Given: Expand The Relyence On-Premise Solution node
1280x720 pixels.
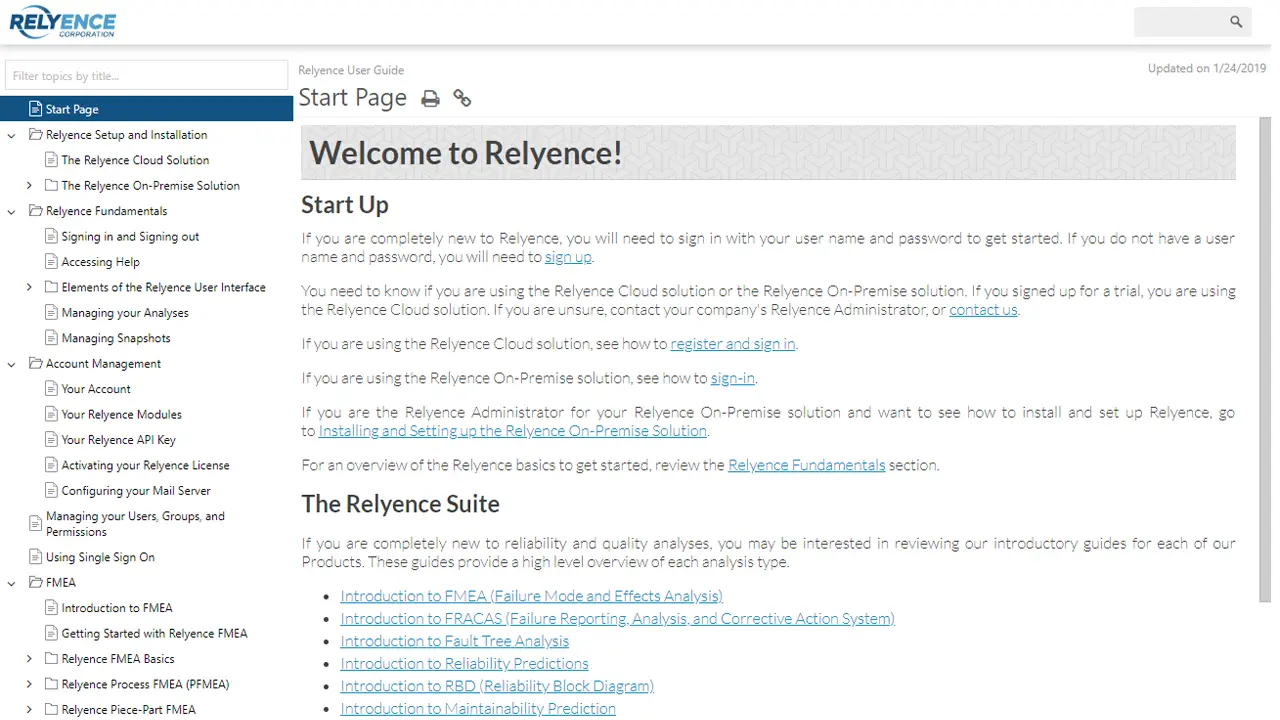Looking at the screenshot, I should pyautogui.click(x=29, y=185).
